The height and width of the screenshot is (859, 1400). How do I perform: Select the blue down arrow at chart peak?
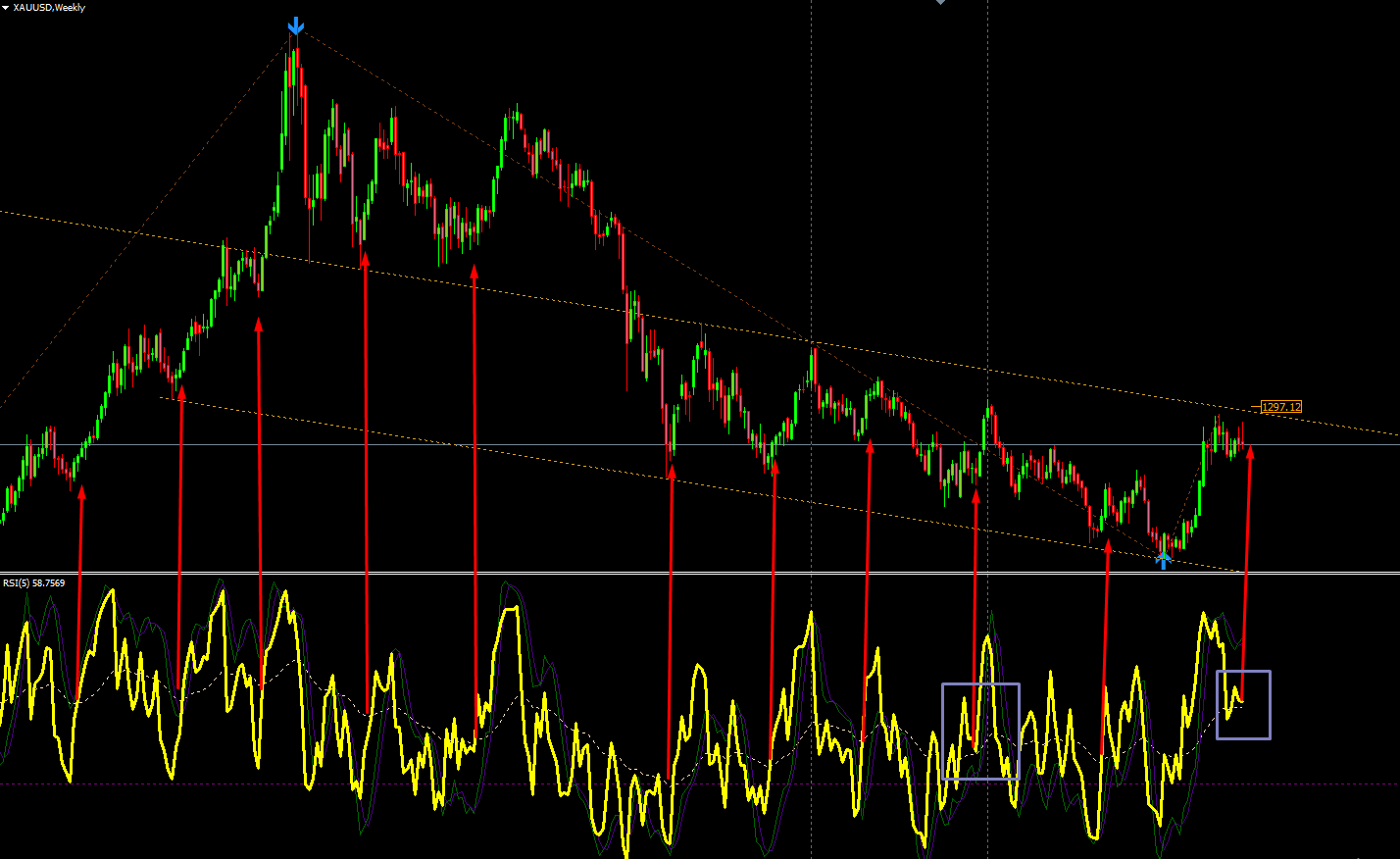(296, 26)
